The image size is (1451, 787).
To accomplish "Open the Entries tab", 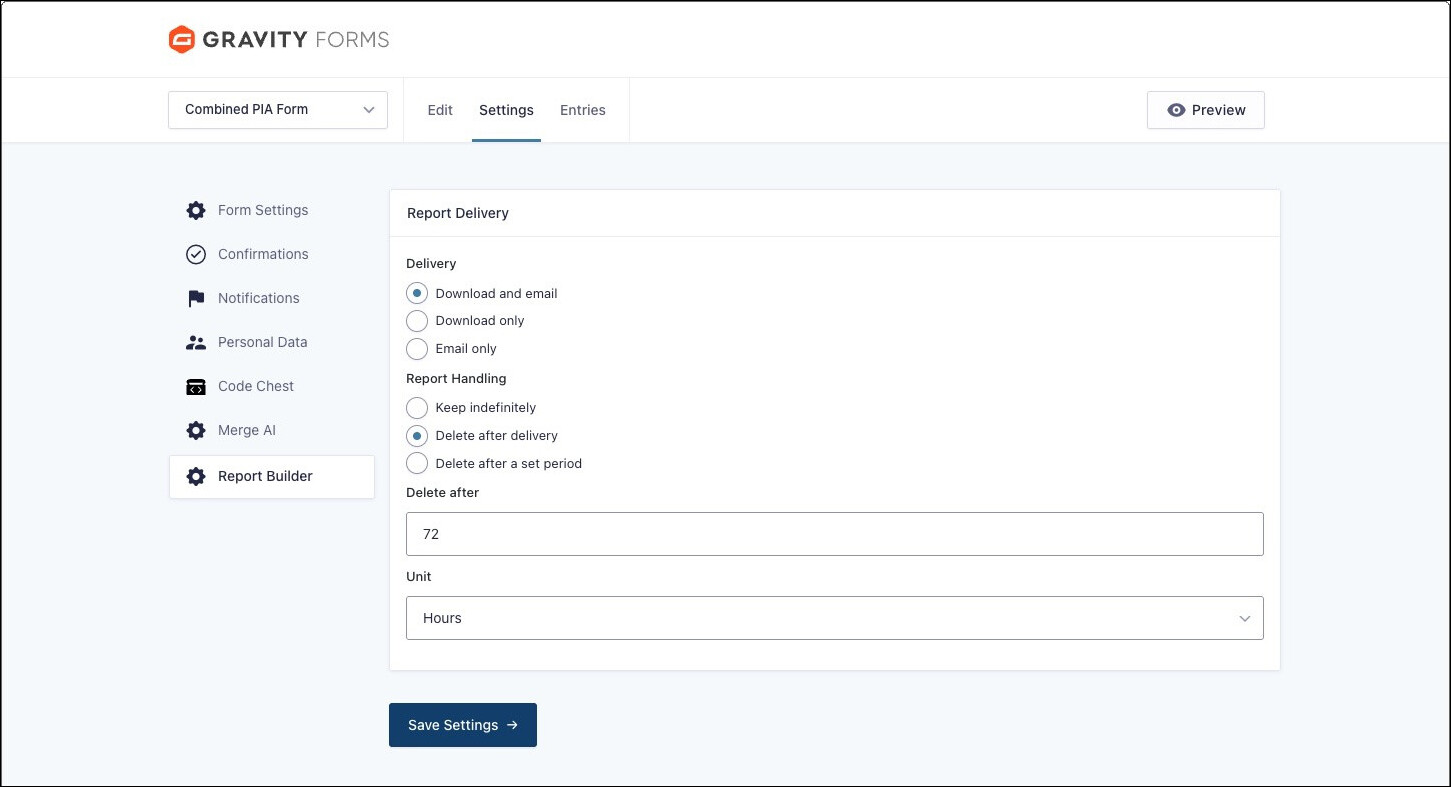I will [582, 110].
